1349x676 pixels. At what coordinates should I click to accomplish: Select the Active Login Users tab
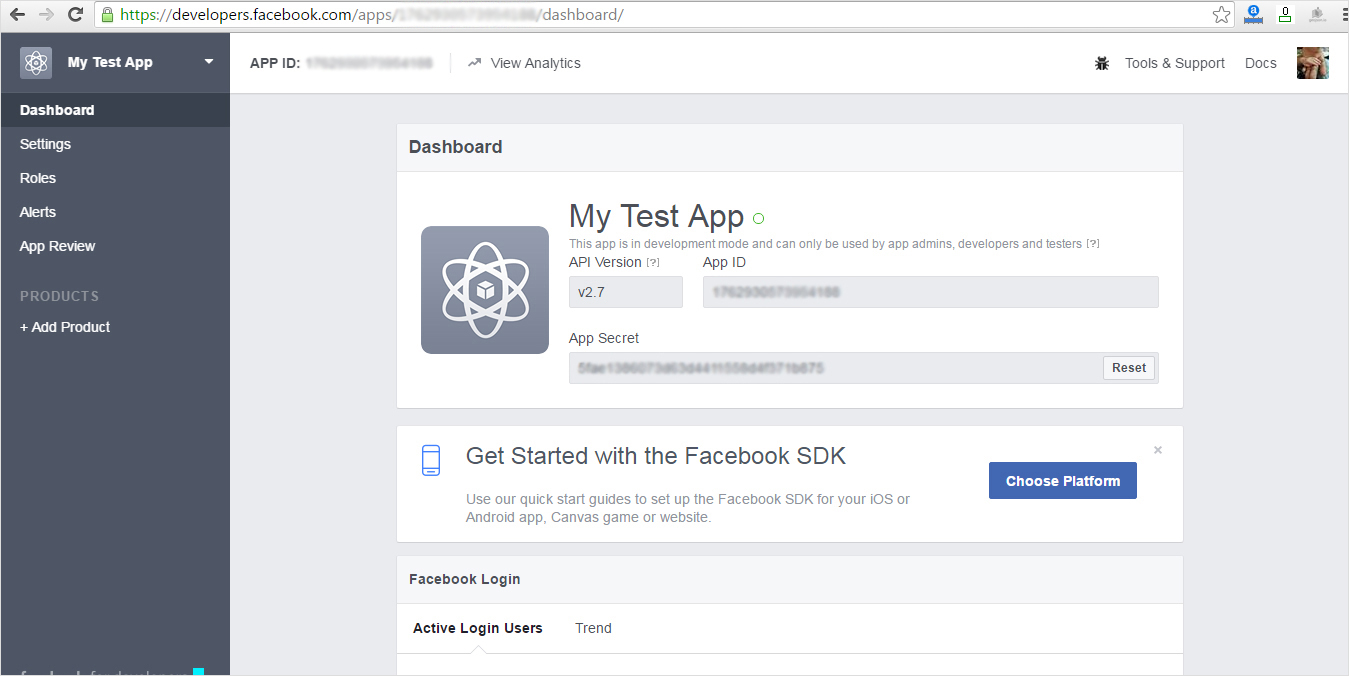click(x=478, y=628)
